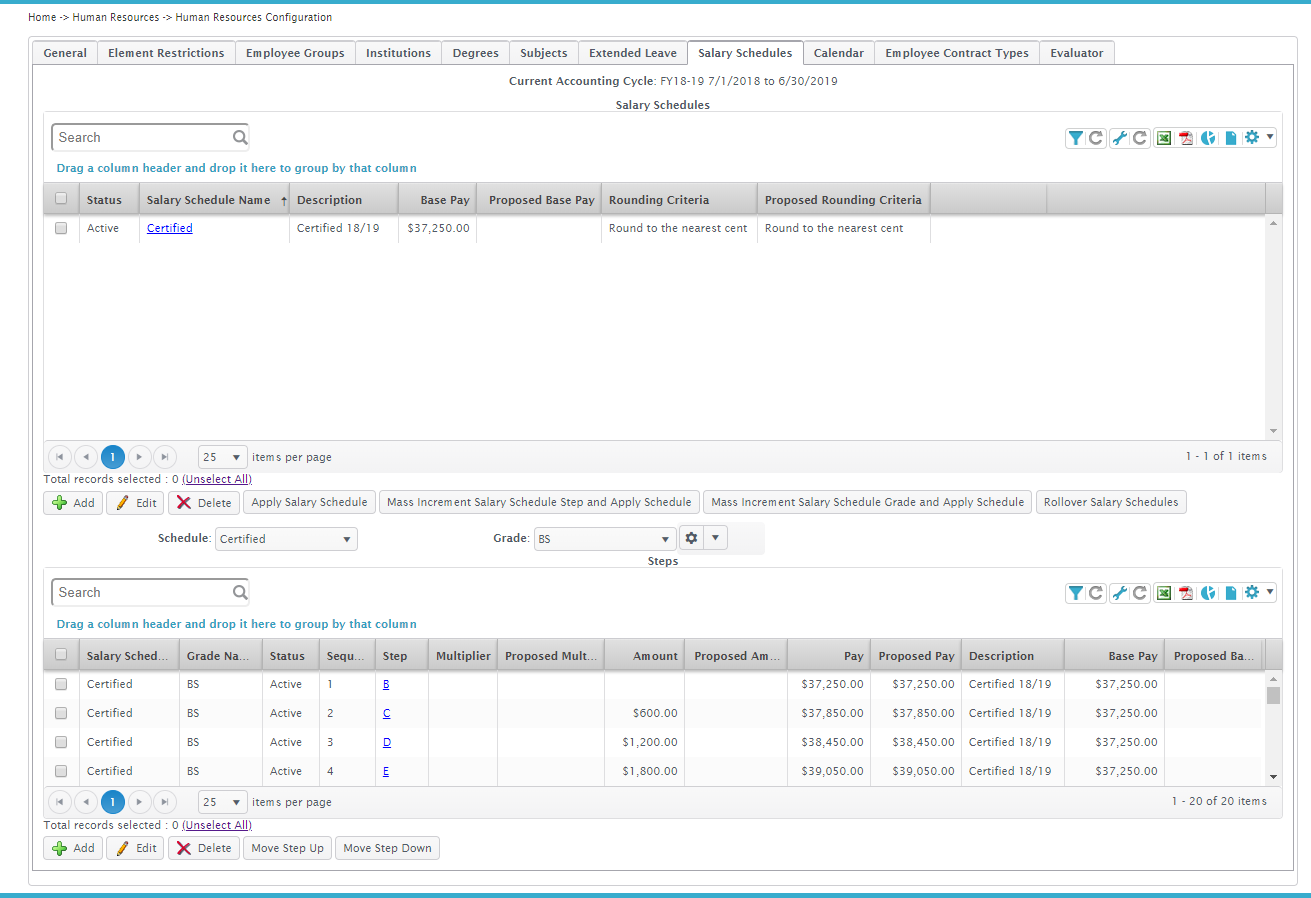The height and width of the screenshot is (898, 1311).
Task: Tick checkbox for step B row
Action: coord(61,684)
